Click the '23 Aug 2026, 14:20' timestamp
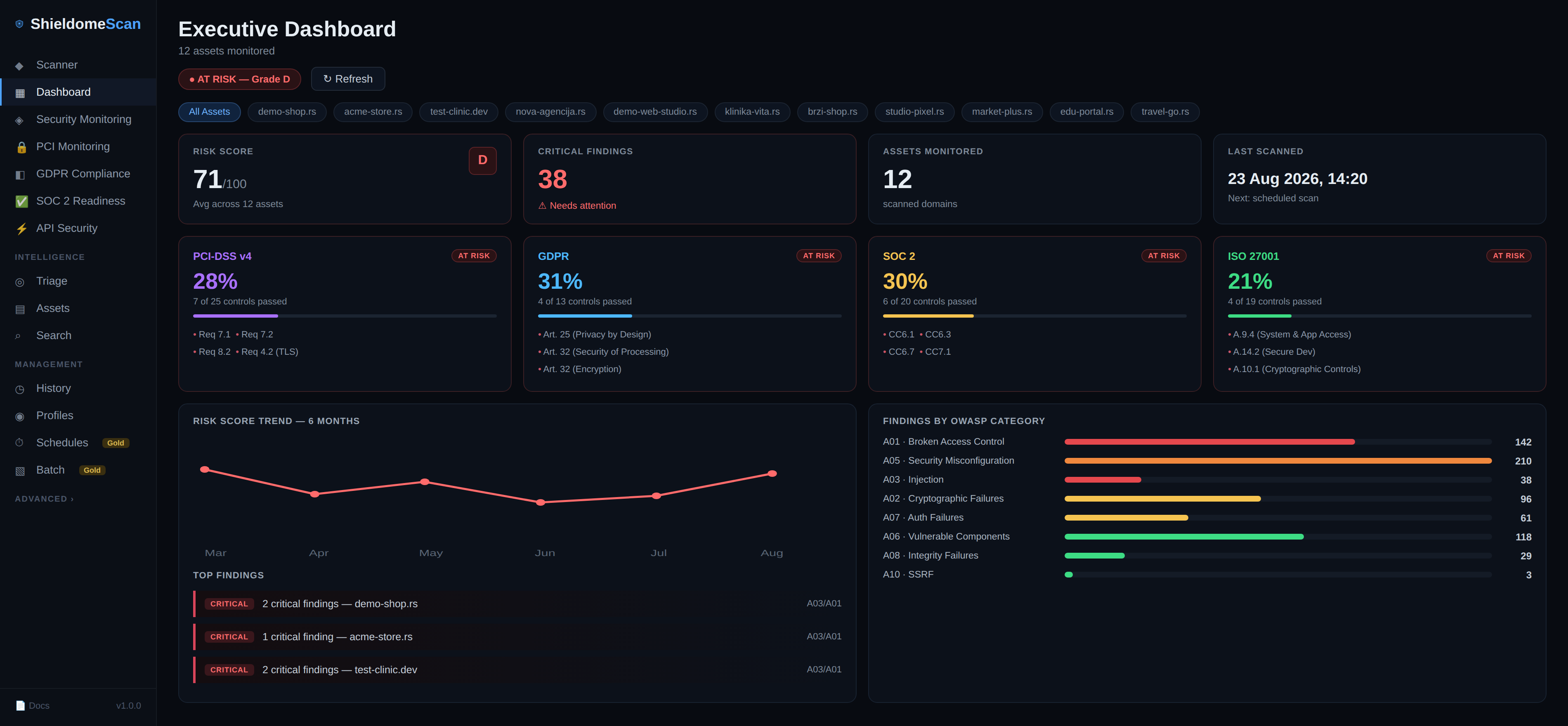This screenshot has width=1568, height=726. [1297, 179]
